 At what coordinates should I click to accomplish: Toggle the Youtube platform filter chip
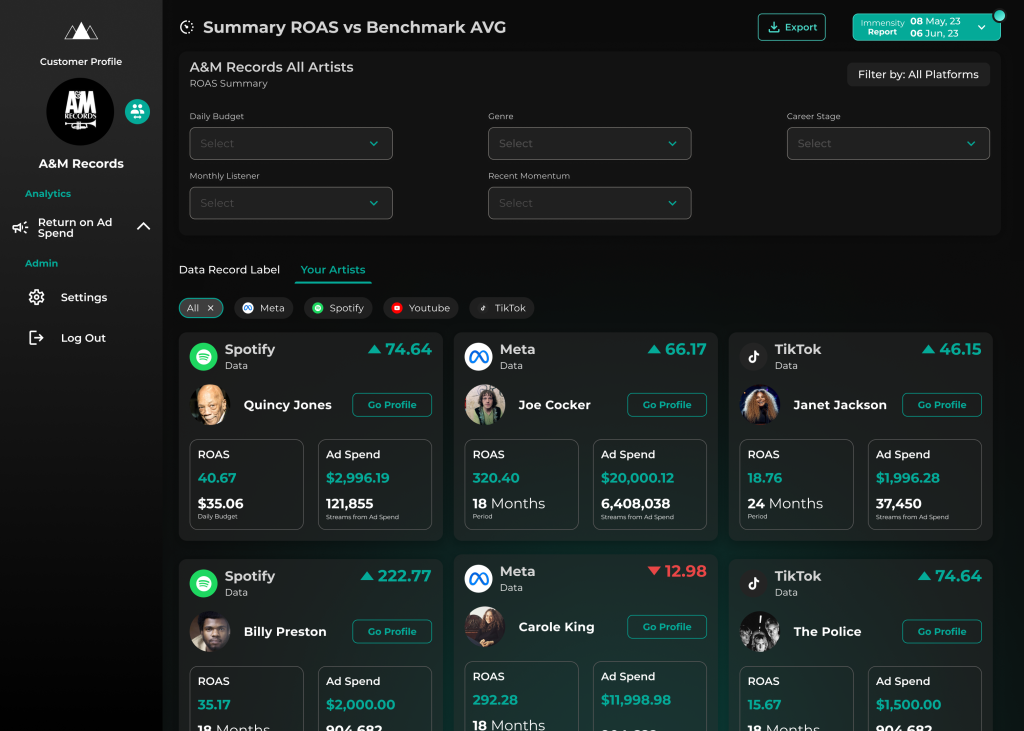click(x=421, y=308)
